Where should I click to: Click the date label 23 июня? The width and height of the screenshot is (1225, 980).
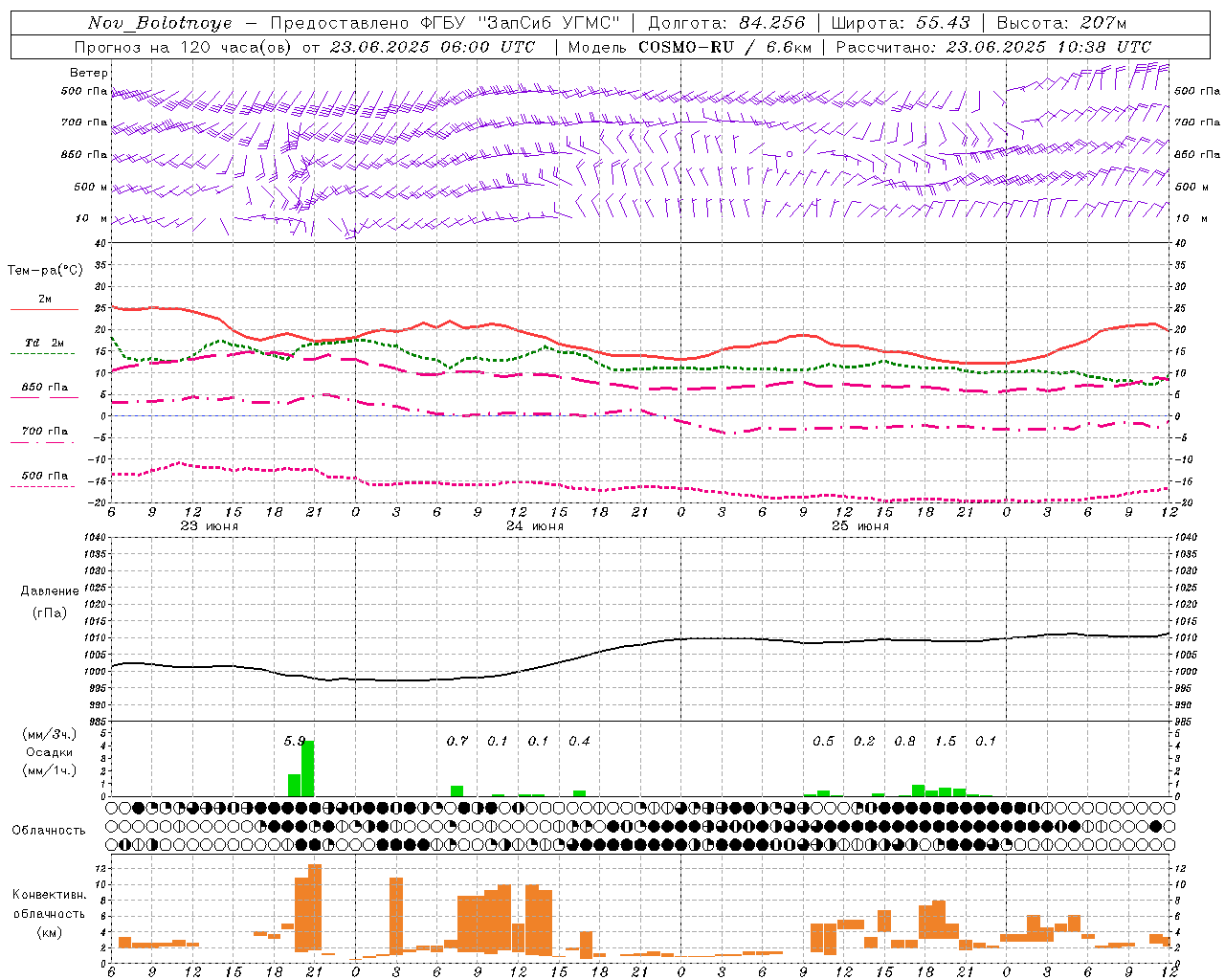click(210, 526)
